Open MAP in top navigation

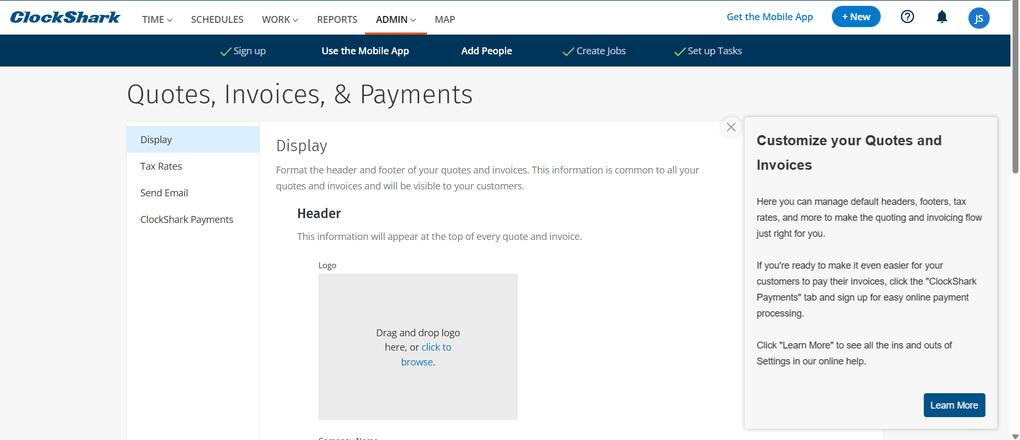tap(445, 20)
